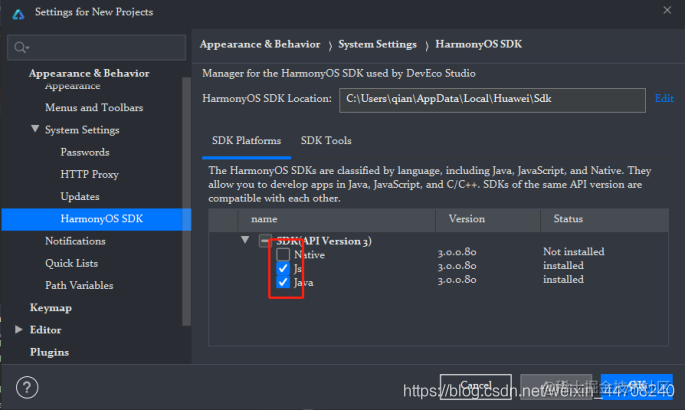Select the Plugins settings category
The width and height of the screenshot is (685, 410).
coord(49,352)
